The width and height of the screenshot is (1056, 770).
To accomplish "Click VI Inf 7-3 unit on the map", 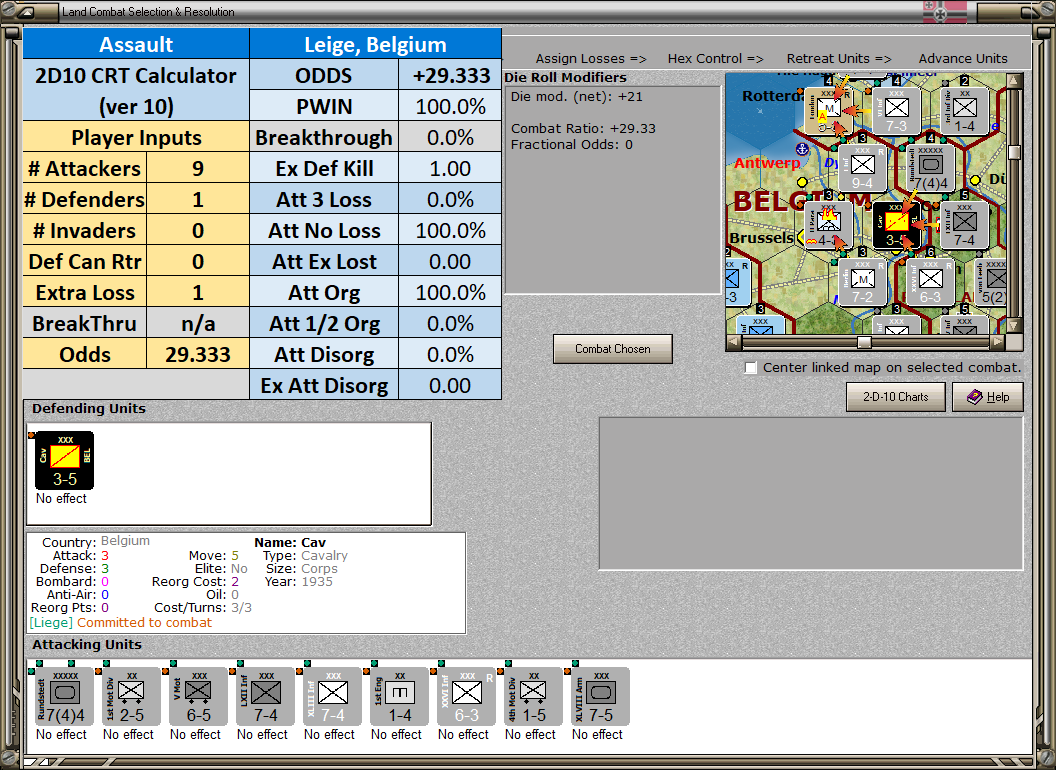I will pyautogui.click(x=896, y=111).
